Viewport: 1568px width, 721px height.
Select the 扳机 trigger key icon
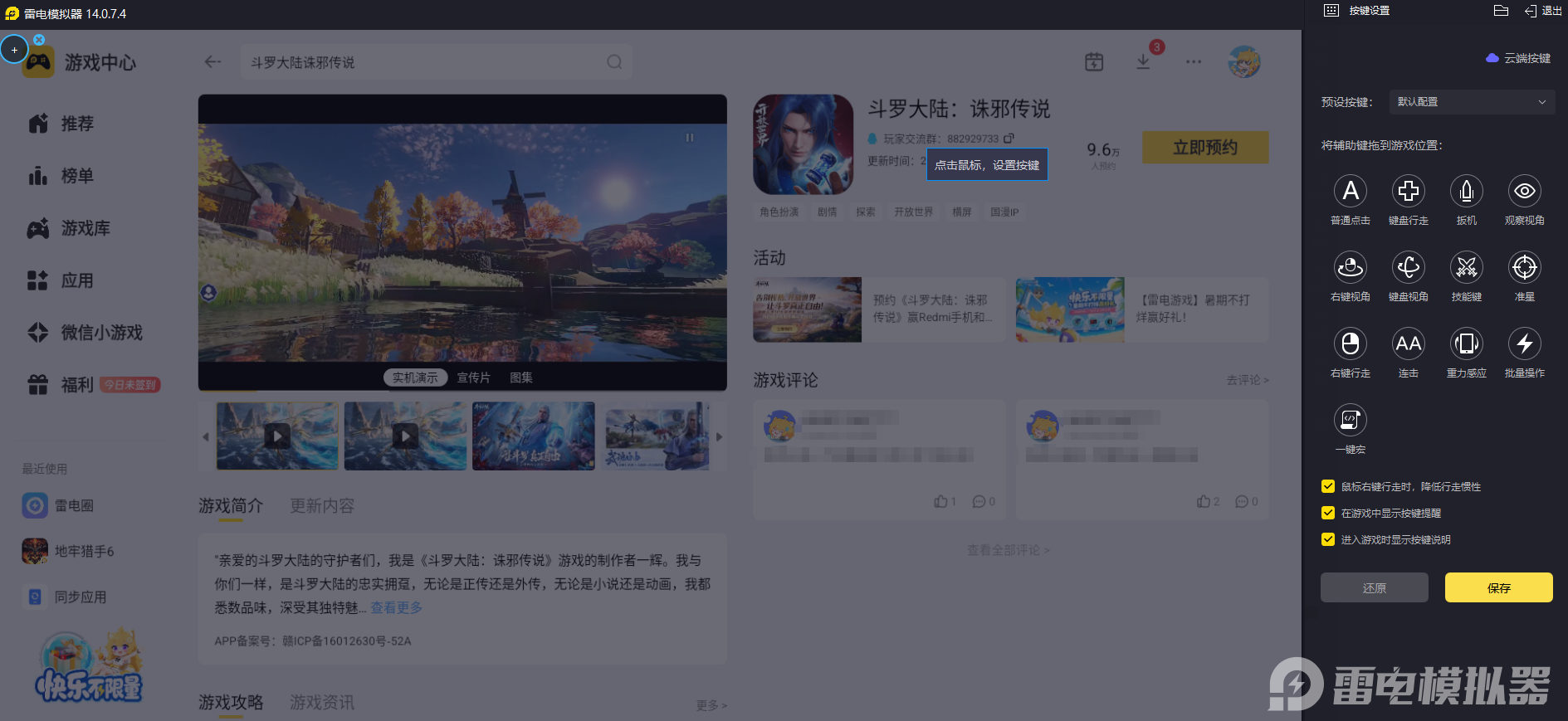click(x=1467, y=191)
